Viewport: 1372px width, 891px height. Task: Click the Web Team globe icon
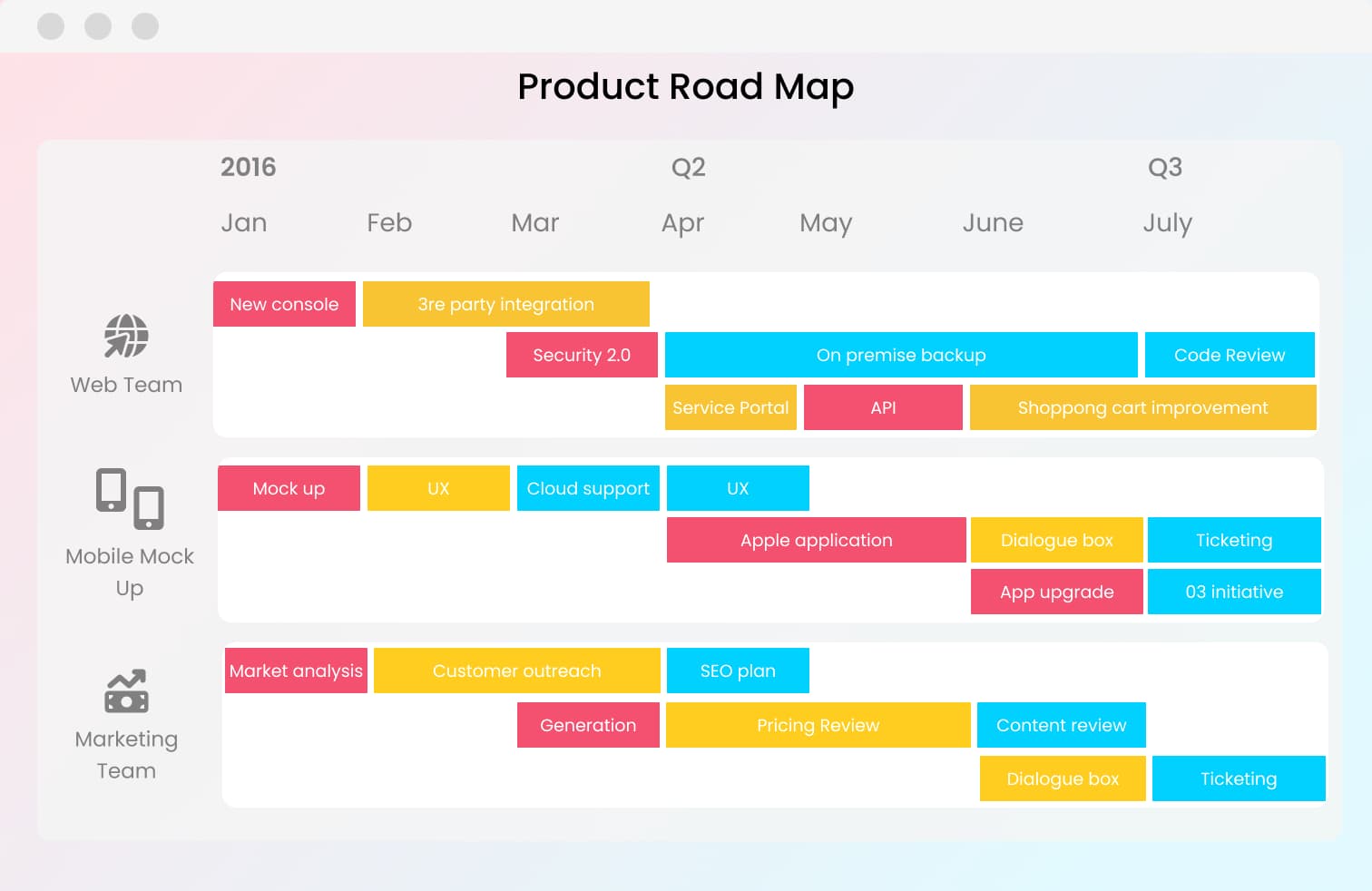(x=126, y=337)
